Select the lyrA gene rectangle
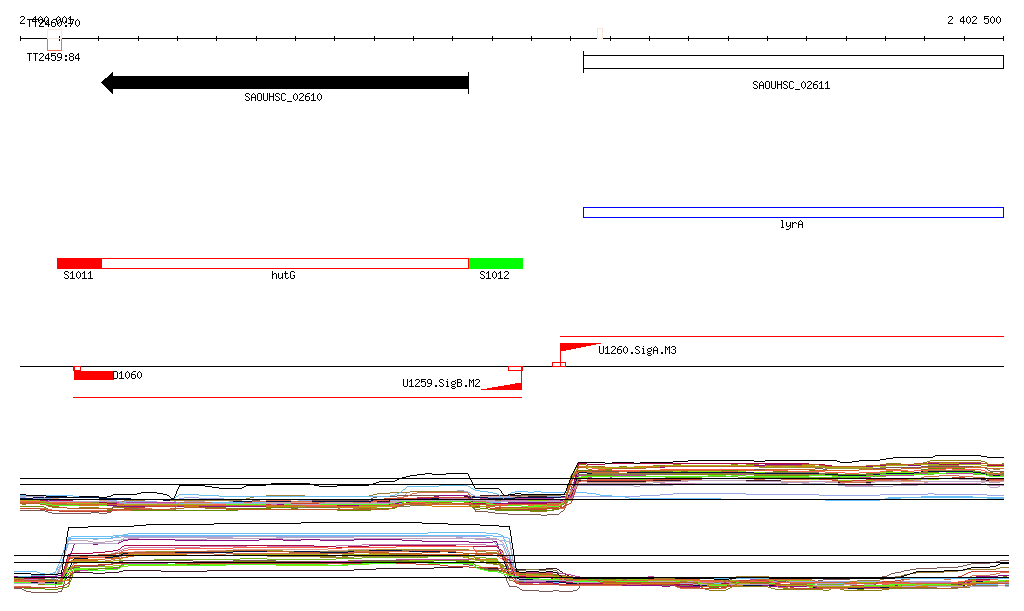1024x611 pixels. 792,212
